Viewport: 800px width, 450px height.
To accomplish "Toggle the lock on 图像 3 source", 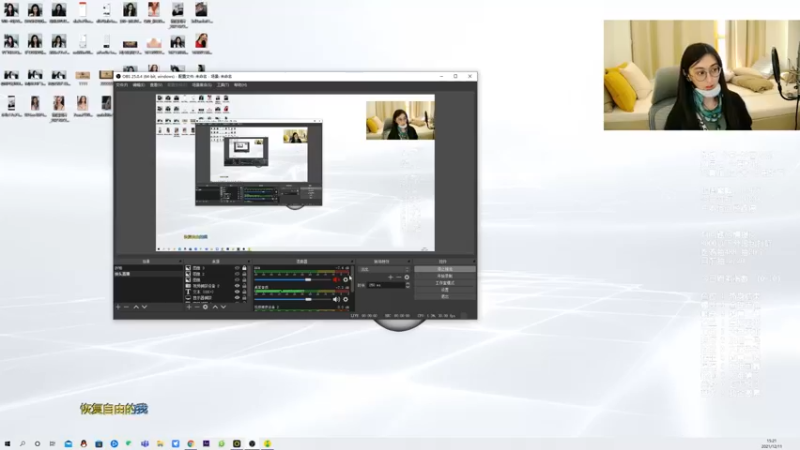I will 244,268.
